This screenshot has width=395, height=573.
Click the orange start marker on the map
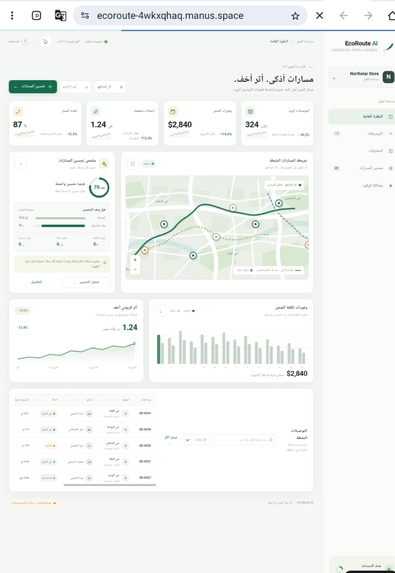tap(145, 250)
